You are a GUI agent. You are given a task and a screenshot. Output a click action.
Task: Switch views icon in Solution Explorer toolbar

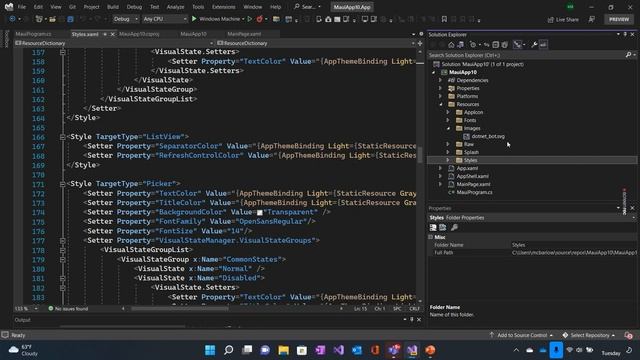pyautogui.click(x=460, y=45)
